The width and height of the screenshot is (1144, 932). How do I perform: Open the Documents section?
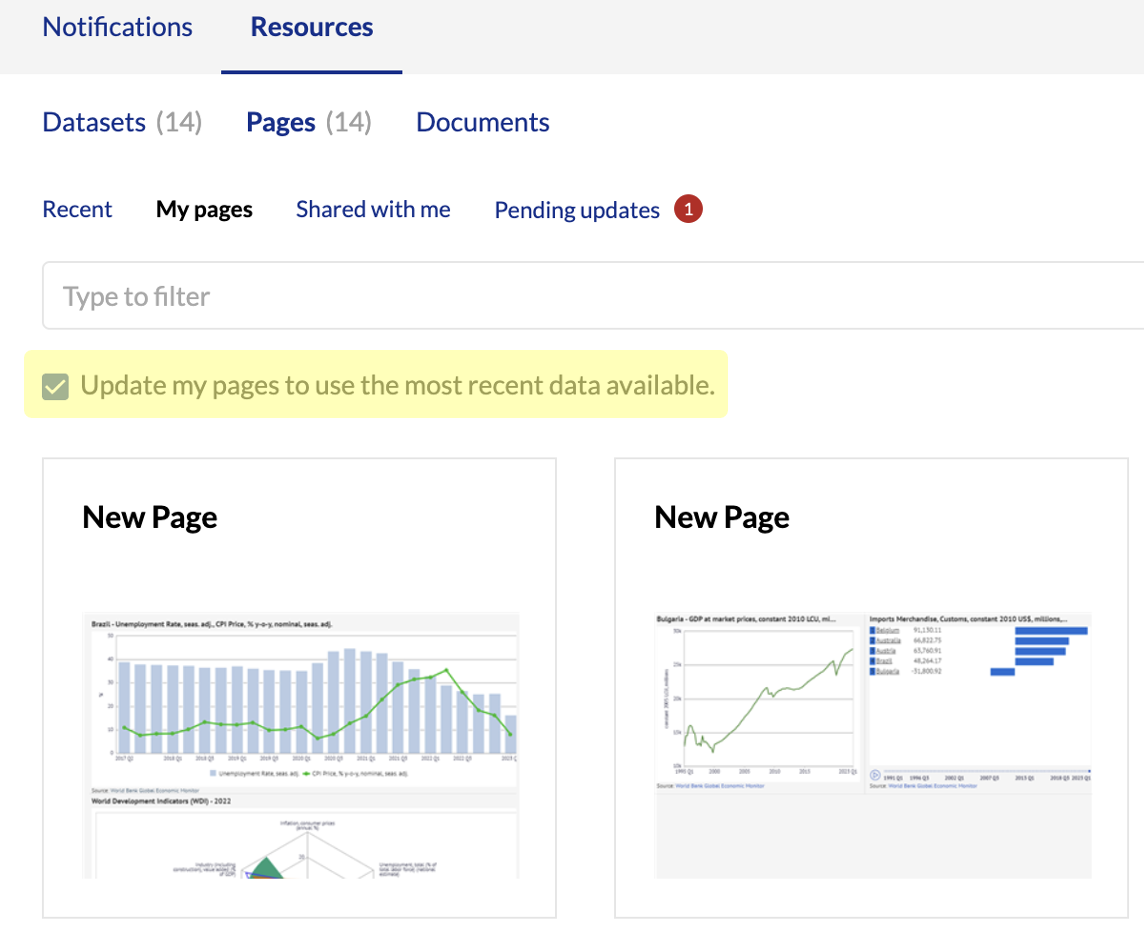(482, 122)
